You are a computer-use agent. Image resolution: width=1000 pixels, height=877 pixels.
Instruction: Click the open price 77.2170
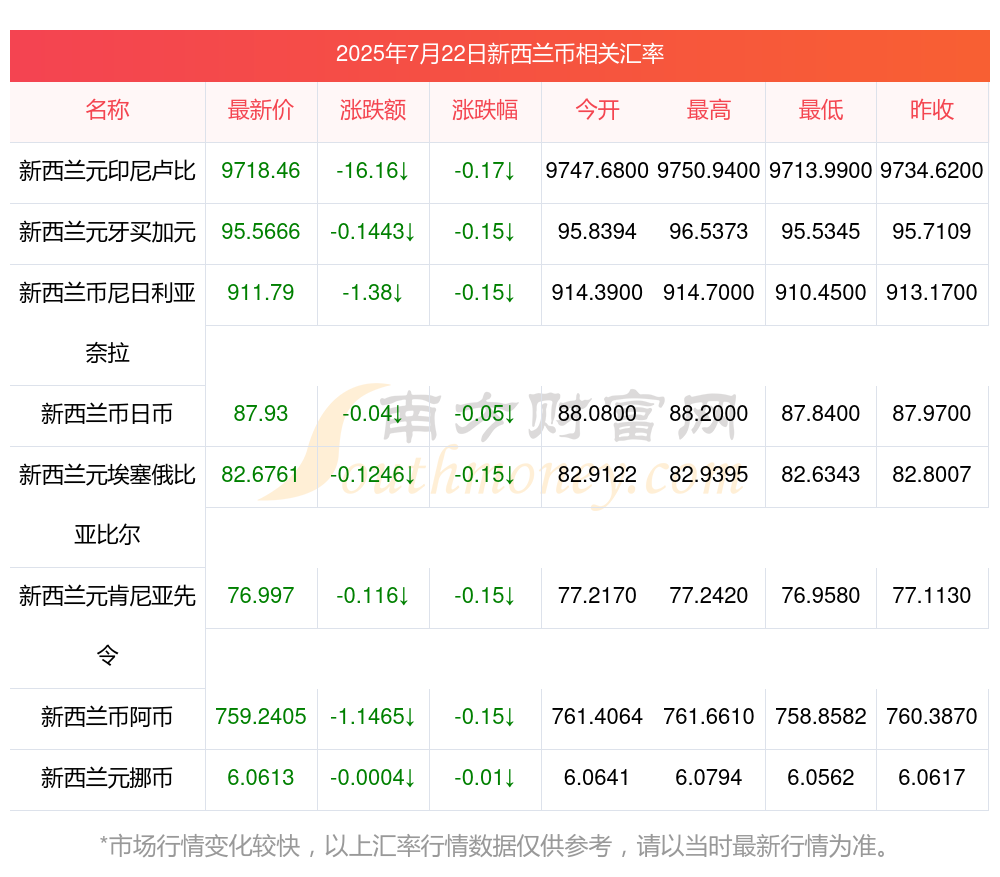coord(597,596)
